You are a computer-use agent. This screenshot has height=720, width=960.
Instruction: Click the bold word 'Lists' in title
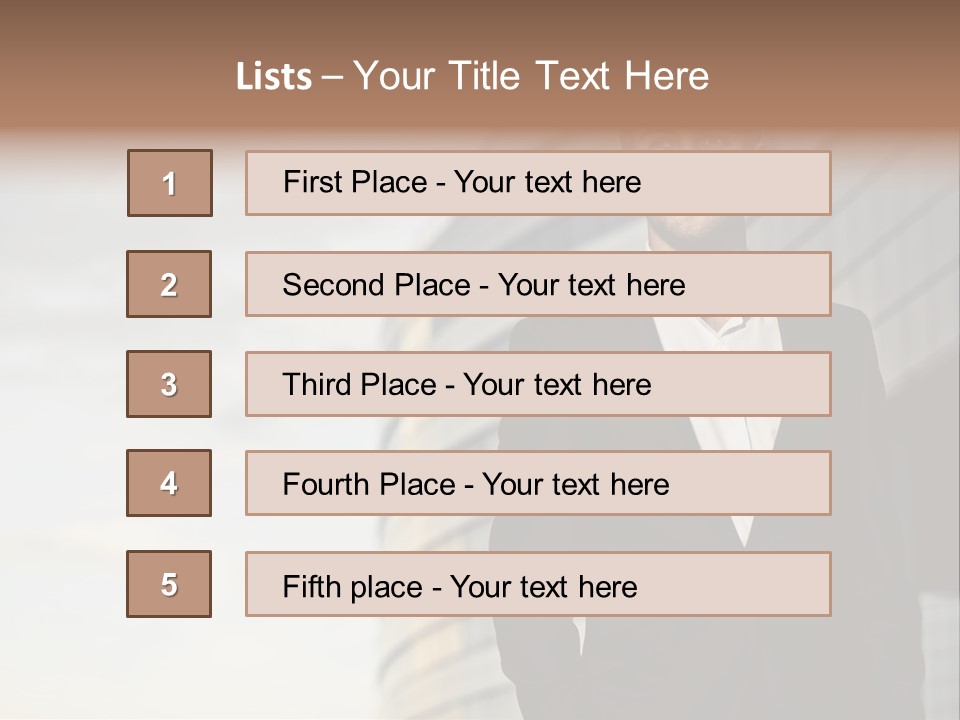click(274, 77)
